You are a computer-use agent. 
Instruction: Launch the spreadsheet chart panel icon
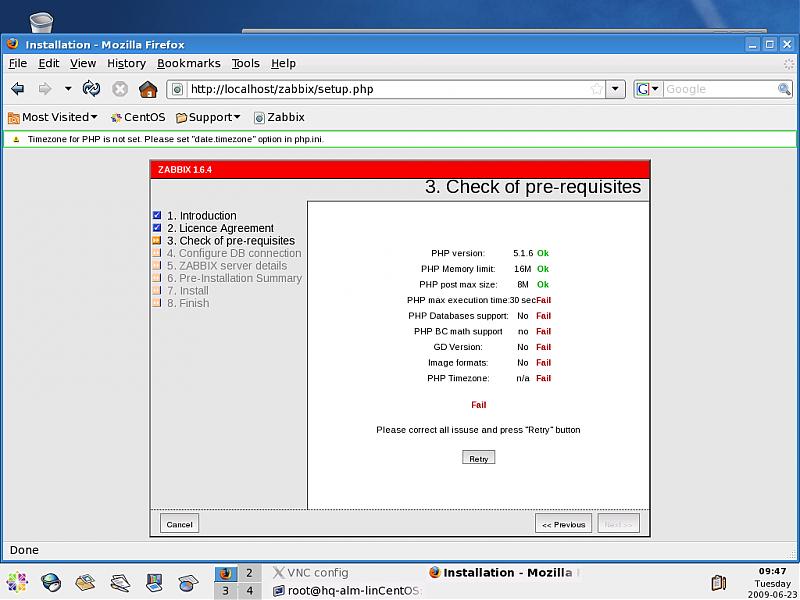click(x=188, y=582)
